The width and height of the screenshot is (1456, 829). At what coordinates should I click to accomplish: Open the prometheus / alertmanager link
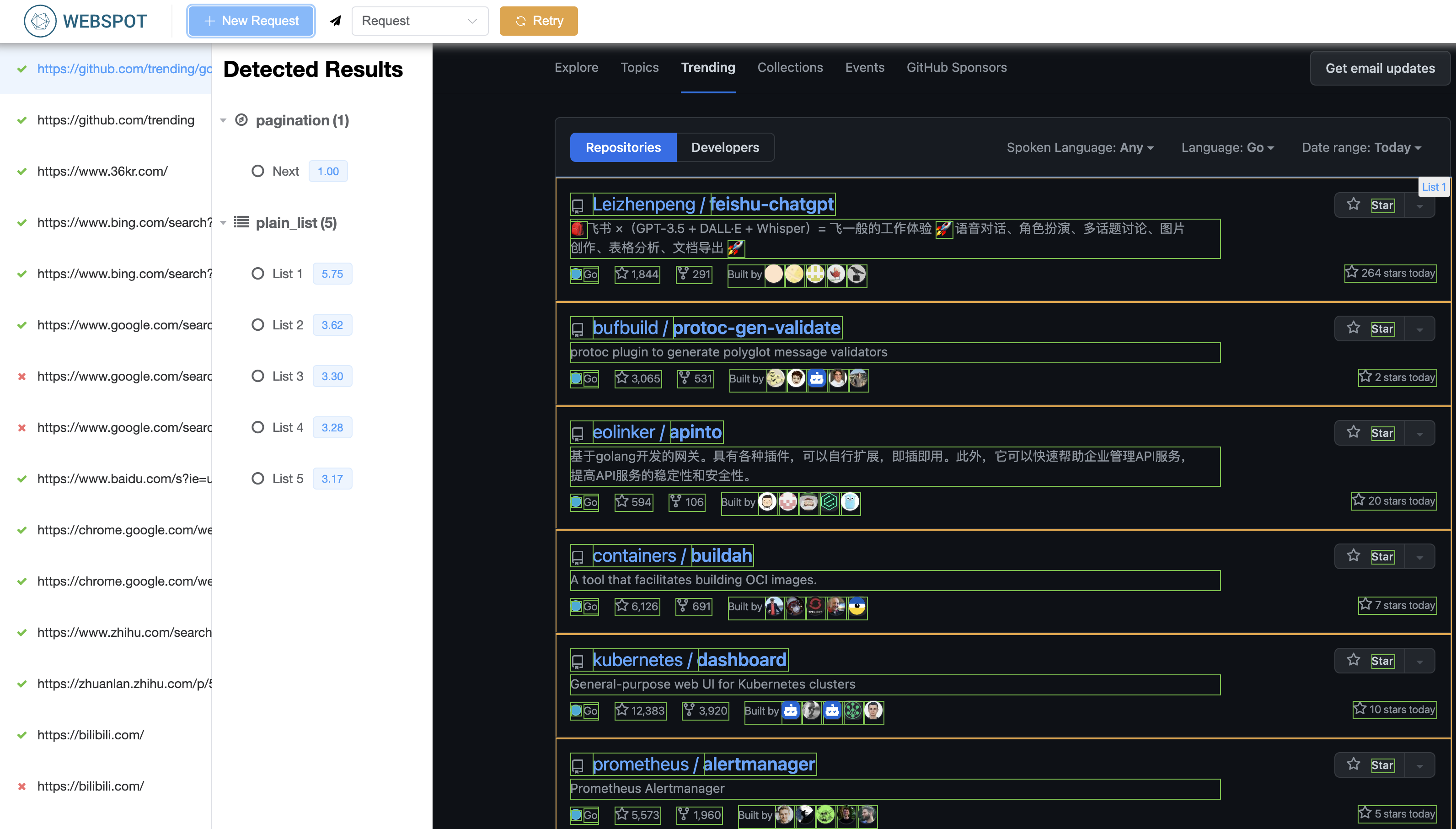click(704, 764)
